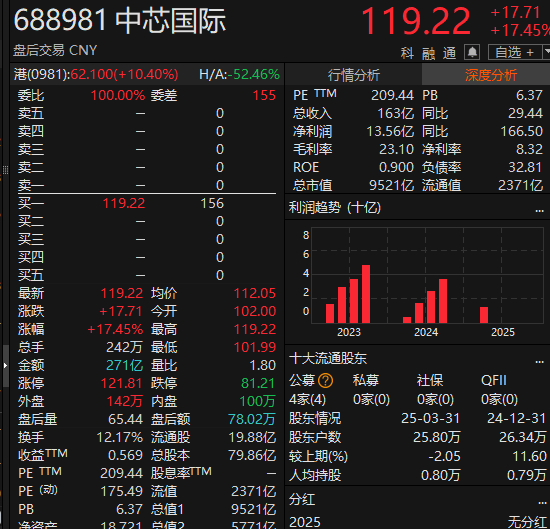This screenshot has width=550, height=529.
Task: Click the tallest 2024 profit bar
Action: (x=443, y=301)
